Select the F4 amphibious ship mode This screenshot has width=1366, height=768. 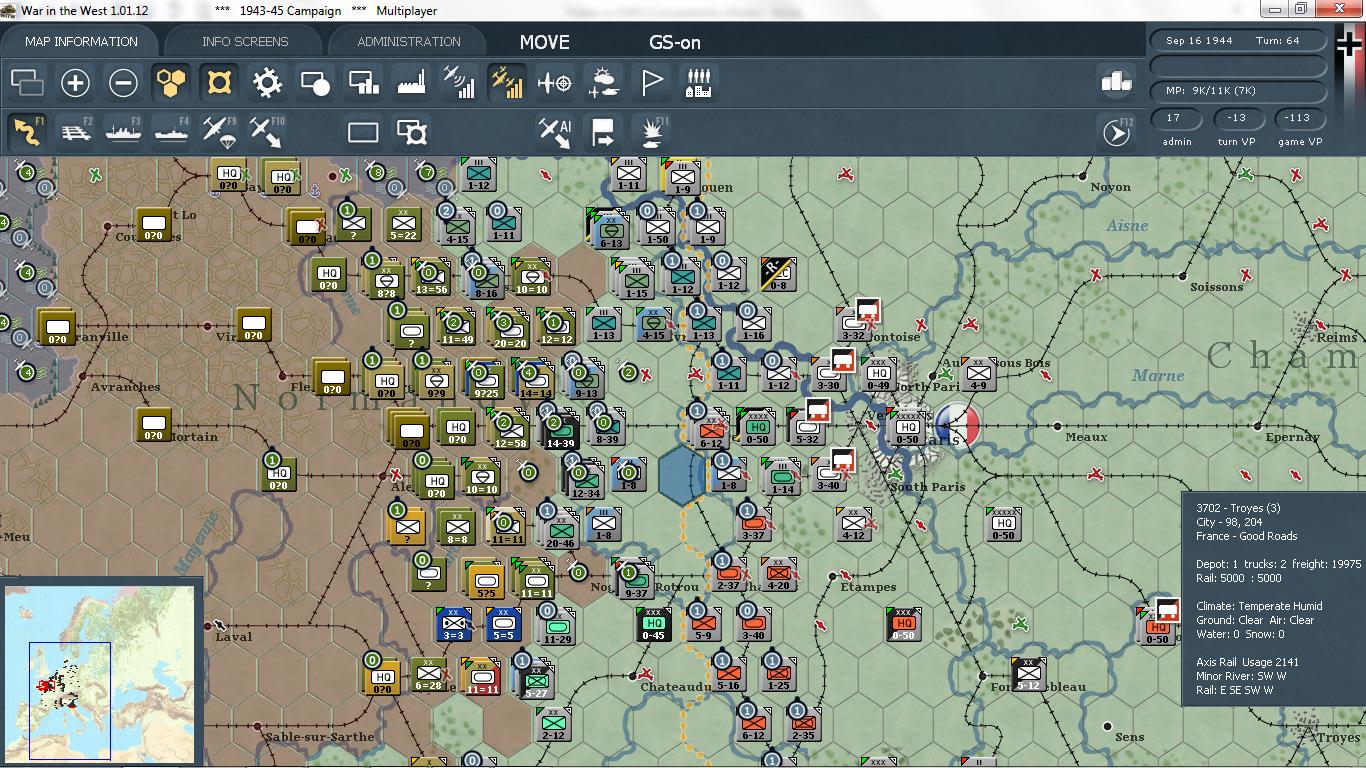[x=171, y=131]
